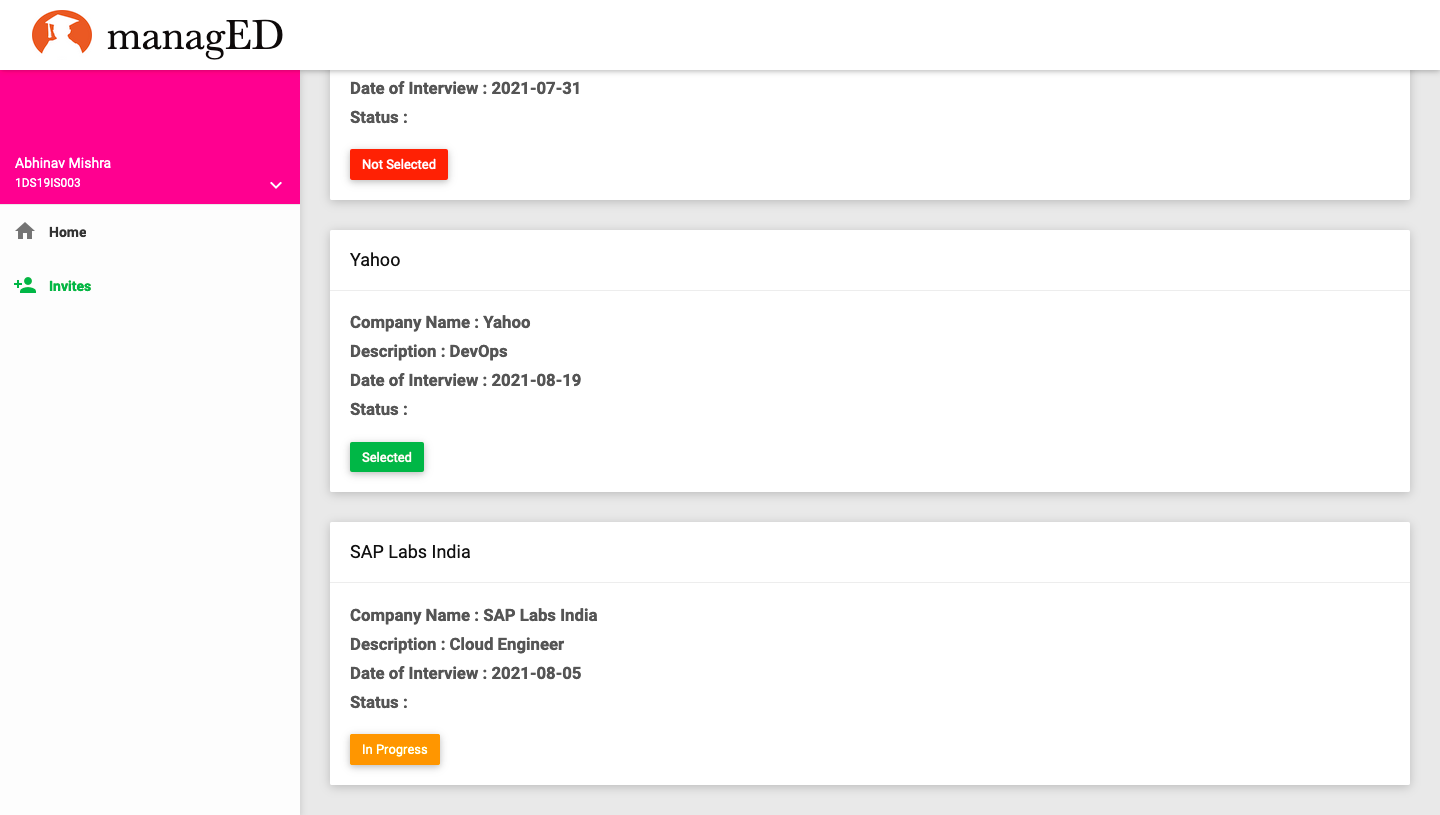Select the interview date 2021-08-05 line
The width and height of the screenshot is (1440, 815).
click(x=465, y=673)
